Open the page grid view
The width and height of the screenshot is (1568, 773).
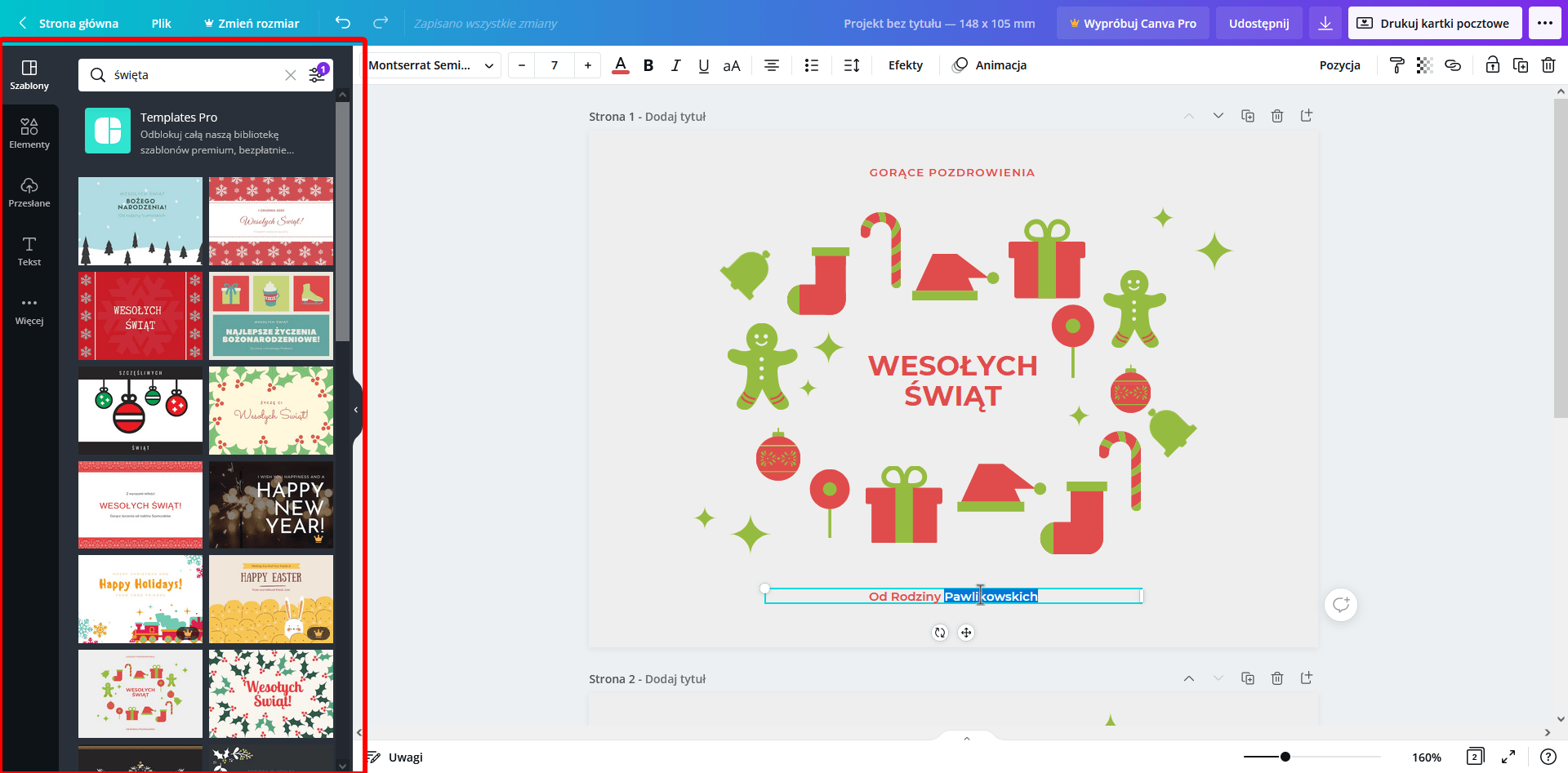(1475, 757)
